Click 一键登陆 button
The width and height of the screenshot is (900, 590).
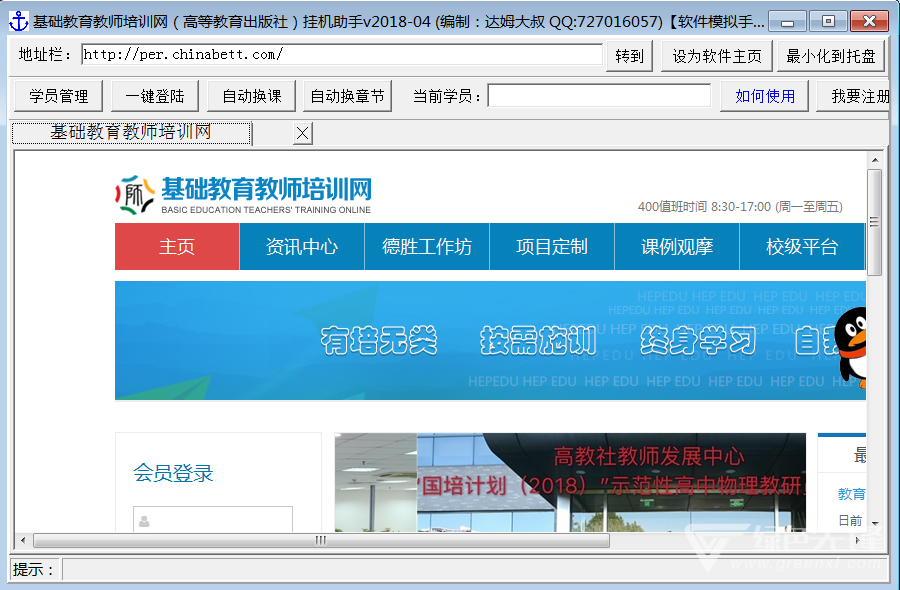[x=154, y=96]
